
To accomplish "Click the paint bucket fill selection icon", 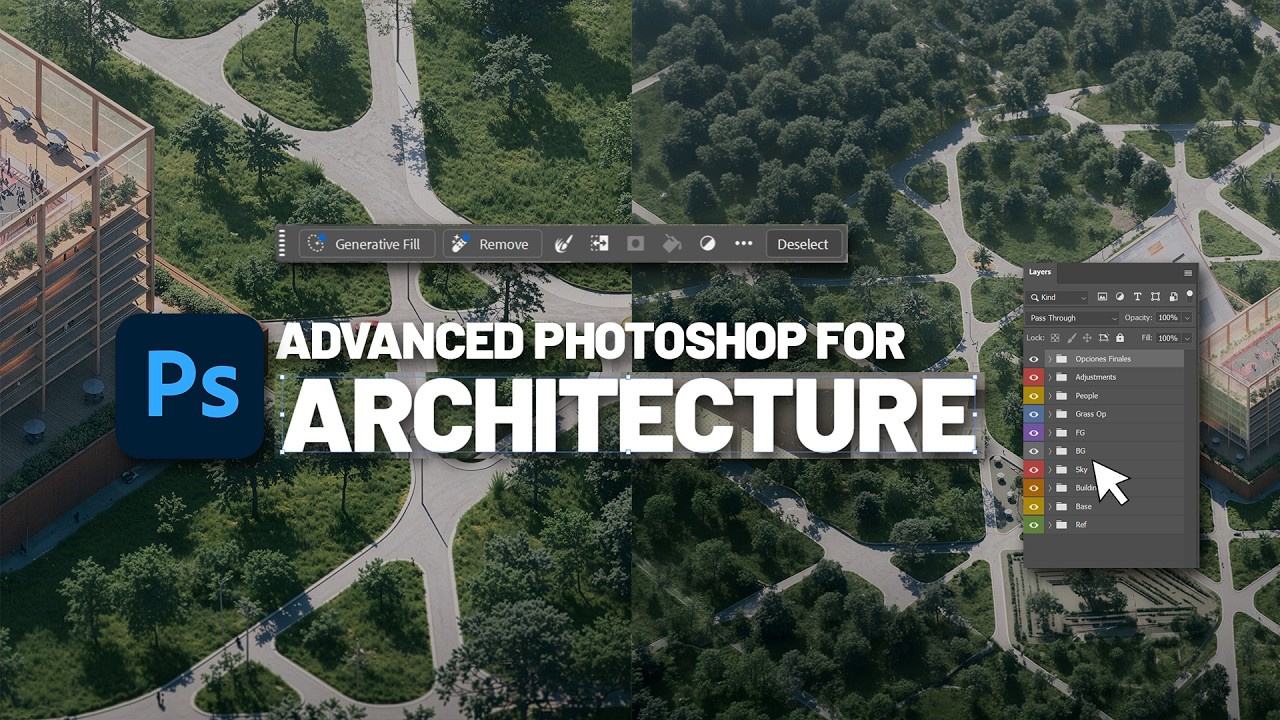I will [x=672, y=244].
